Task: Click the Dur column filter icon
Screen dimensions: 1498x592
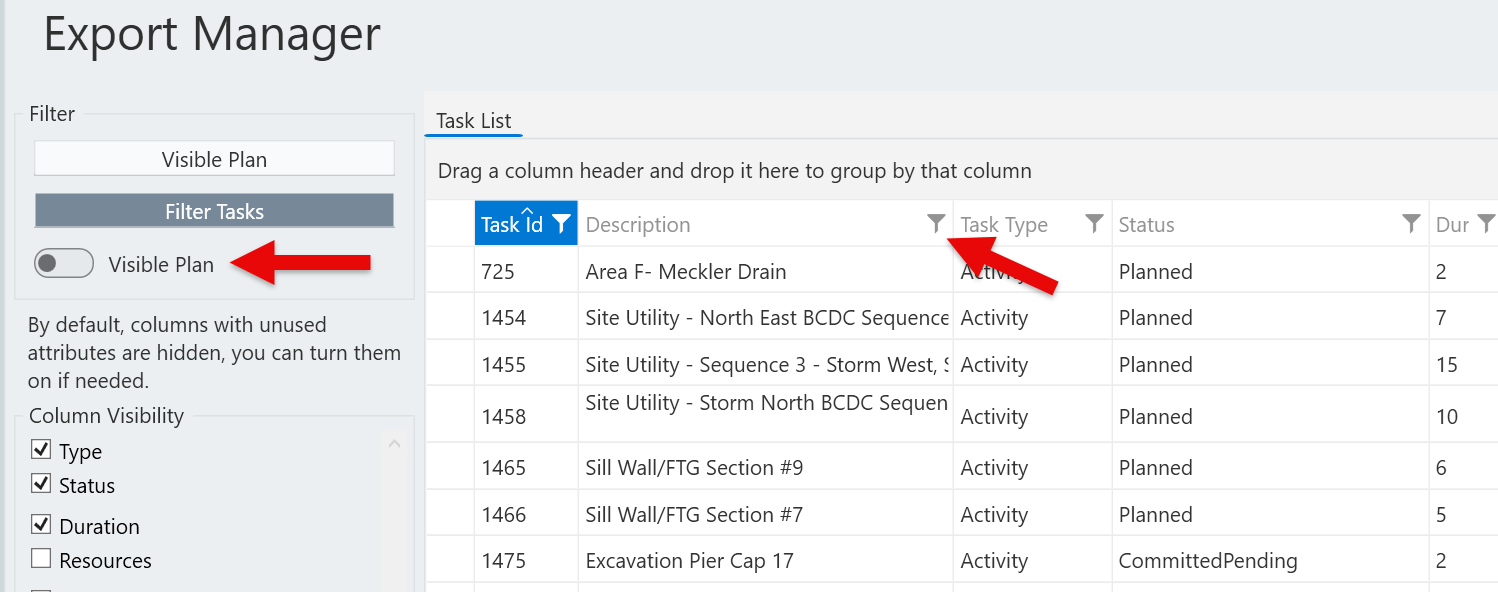Action: click(1486, 223)
